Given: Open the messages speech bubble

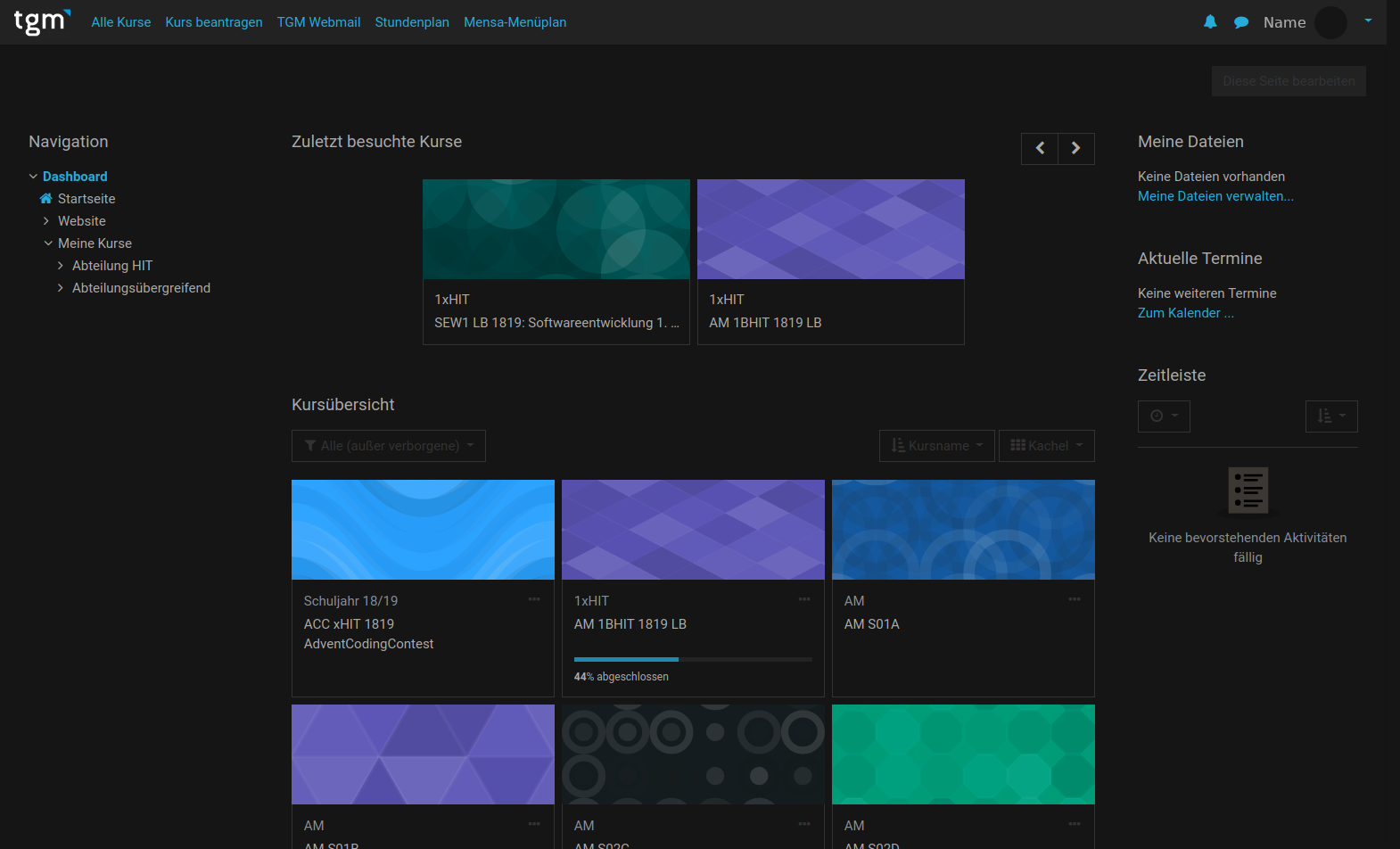Looking at the screenshot, I should [1241, 22].
